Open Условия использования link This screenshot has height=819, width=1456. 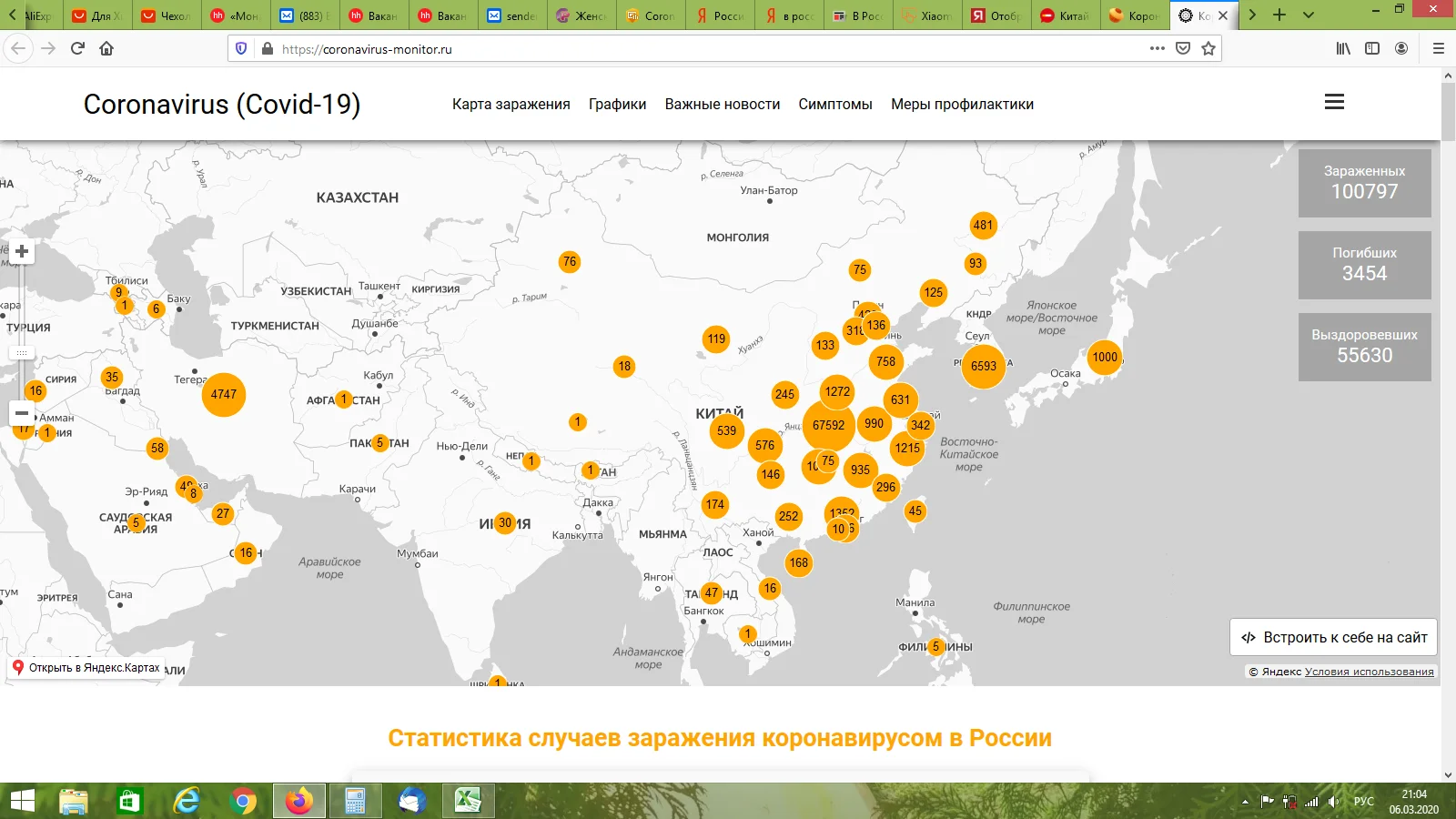pyautogui.click(x=1369, y=672)
